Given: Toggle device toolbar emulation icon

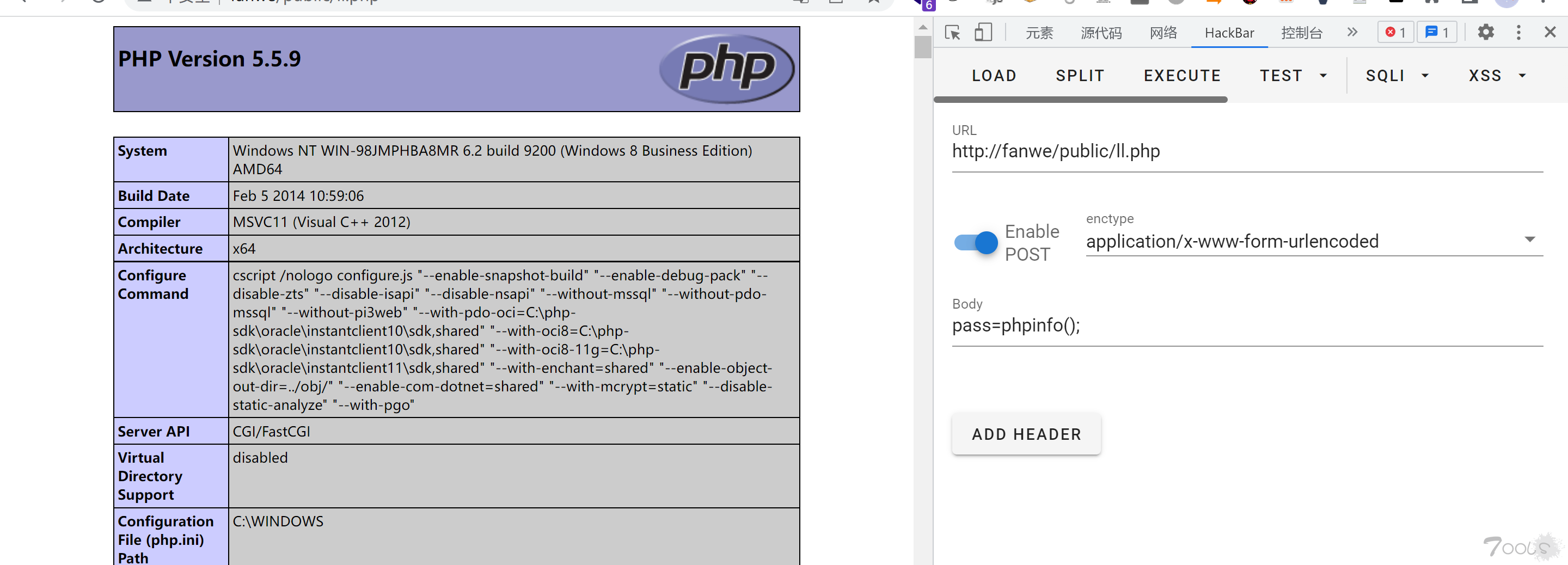Looking at the screenshot, I should [x=983, y=32].
